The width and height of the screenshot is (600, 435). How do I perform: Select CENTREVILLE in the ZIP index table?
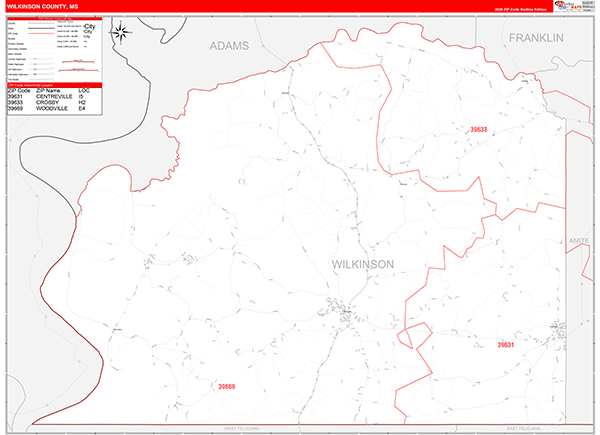(x=54, y=97)
